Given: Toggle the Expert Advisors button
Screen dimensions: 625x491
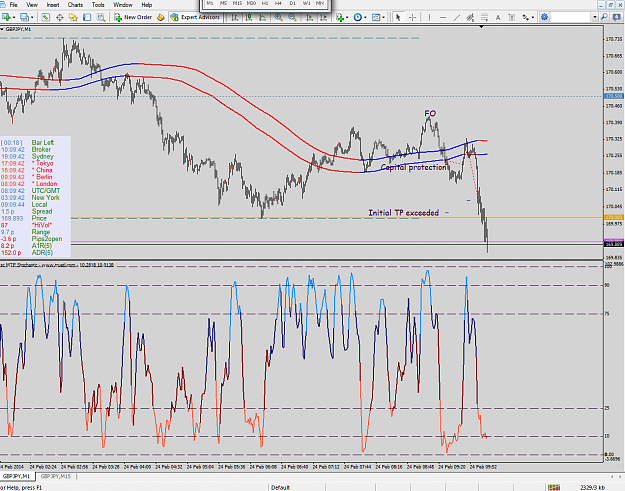Looking at the screenshot, I should (x=195, y=17).
